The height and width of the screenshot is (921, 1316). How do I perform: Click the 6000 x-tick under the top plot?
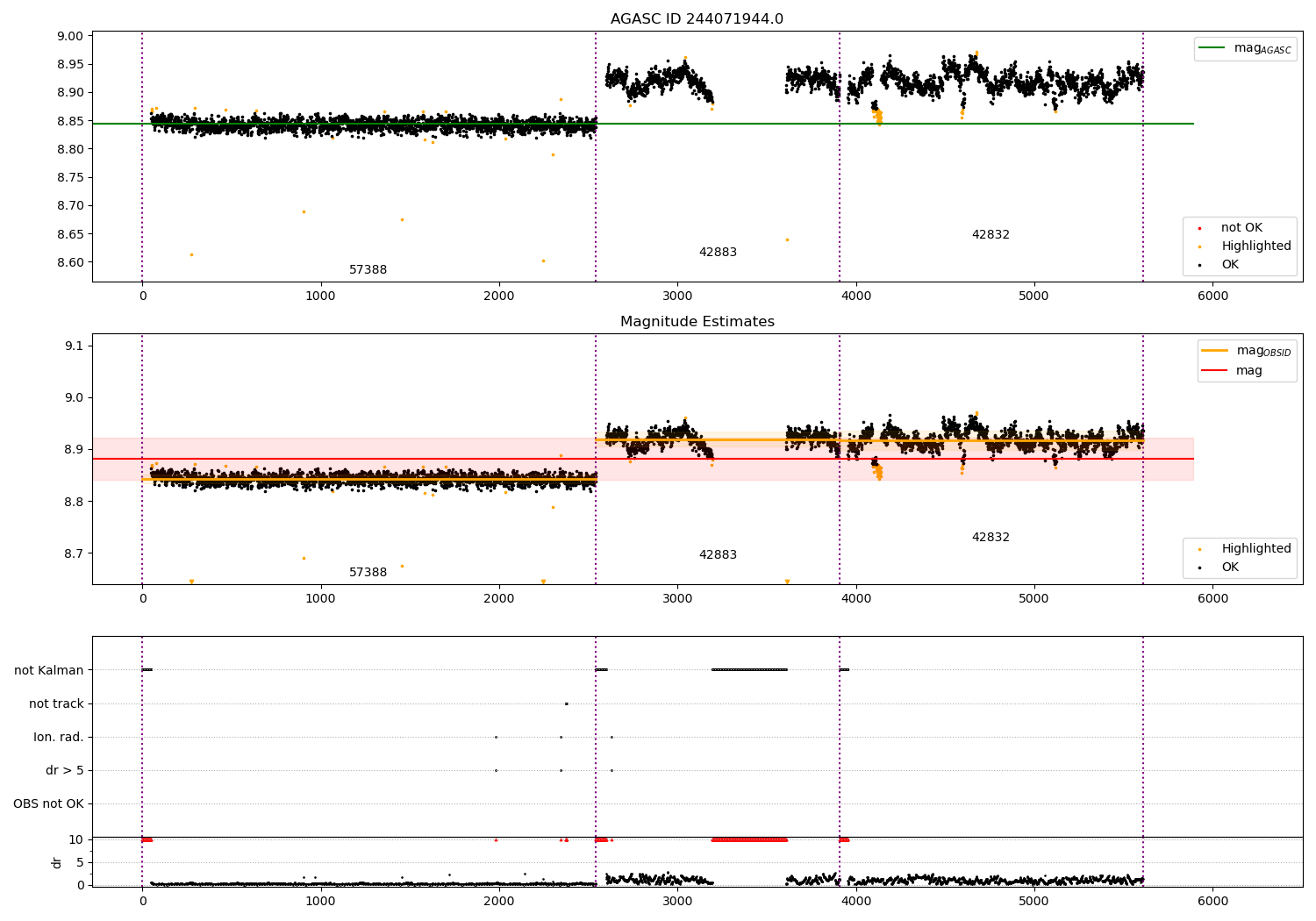click(1213, 296)
